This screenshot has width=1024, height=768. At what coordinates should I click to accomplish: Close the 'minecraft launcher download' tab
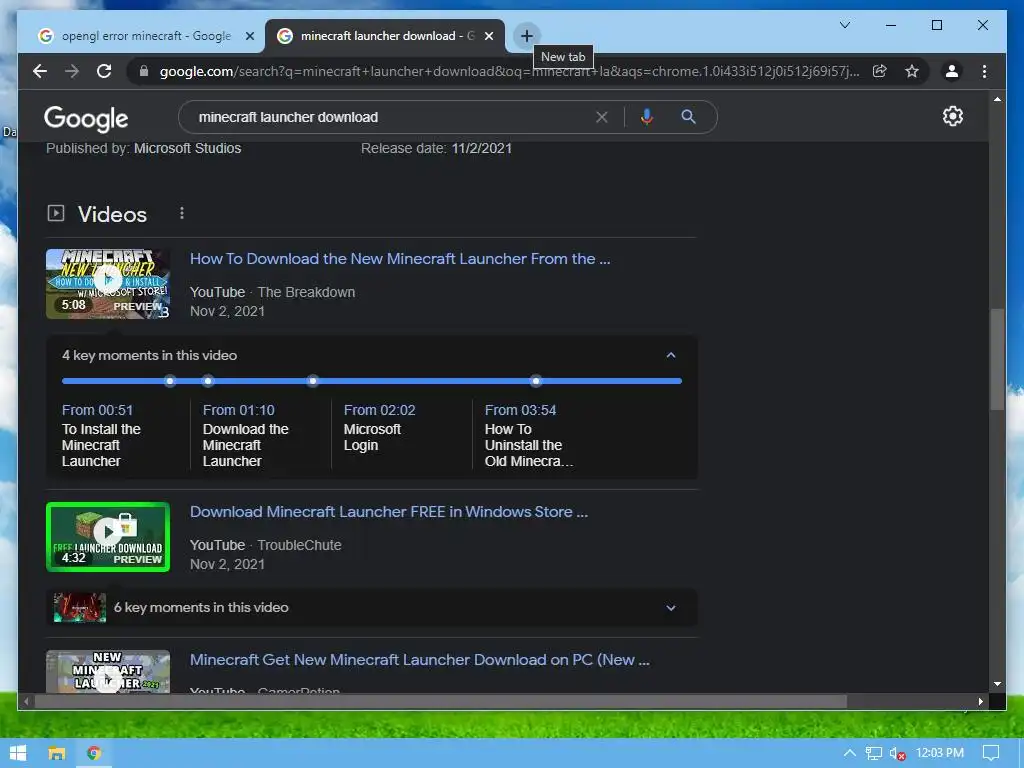489,37
